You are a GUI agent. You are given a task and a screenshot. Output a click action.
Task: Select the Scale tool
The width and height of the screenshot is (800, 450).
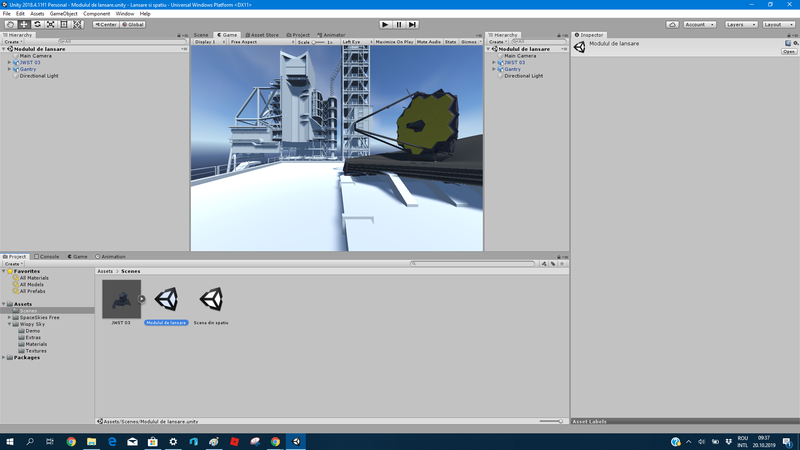point(51,24)
